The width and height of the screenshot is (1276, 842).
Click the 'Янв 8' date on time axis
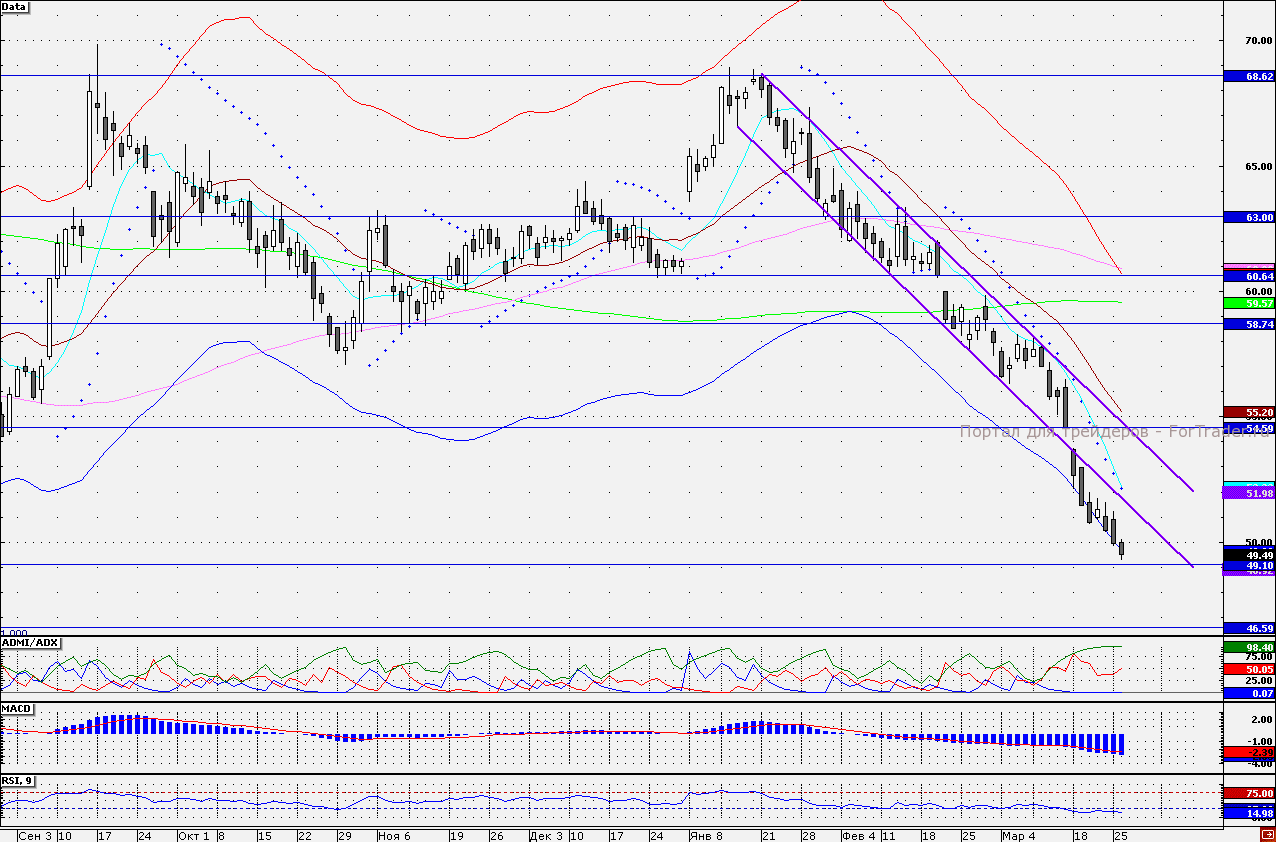tap(704, 835)
